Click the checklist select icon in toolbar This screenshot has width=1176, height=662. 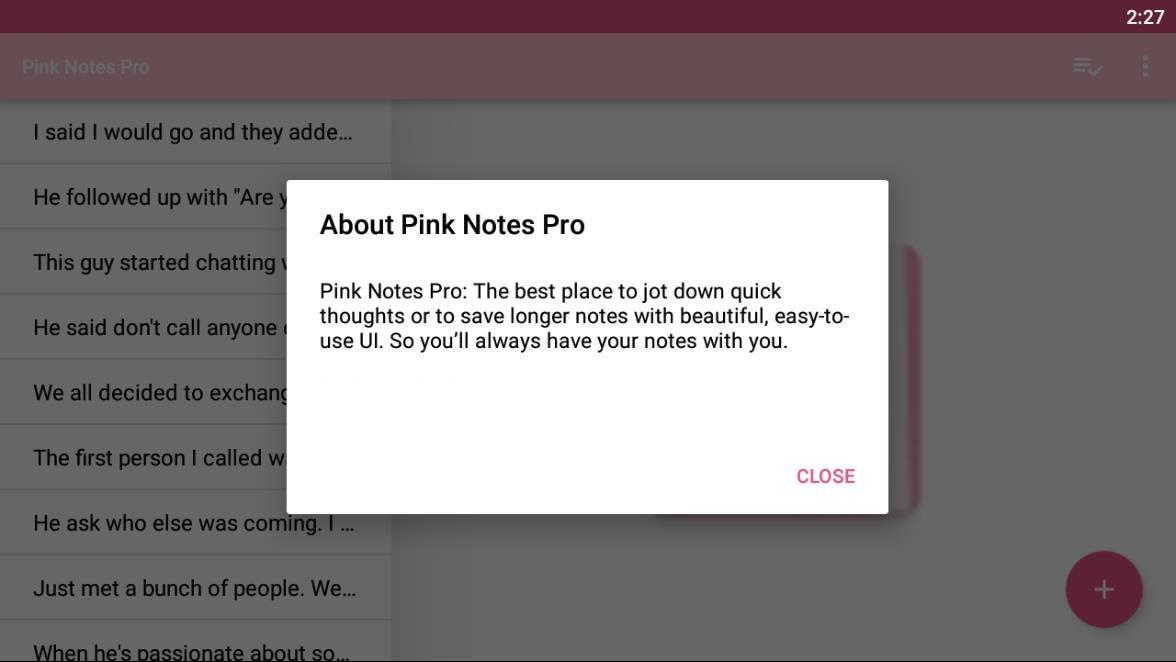tap(1087, 67)
